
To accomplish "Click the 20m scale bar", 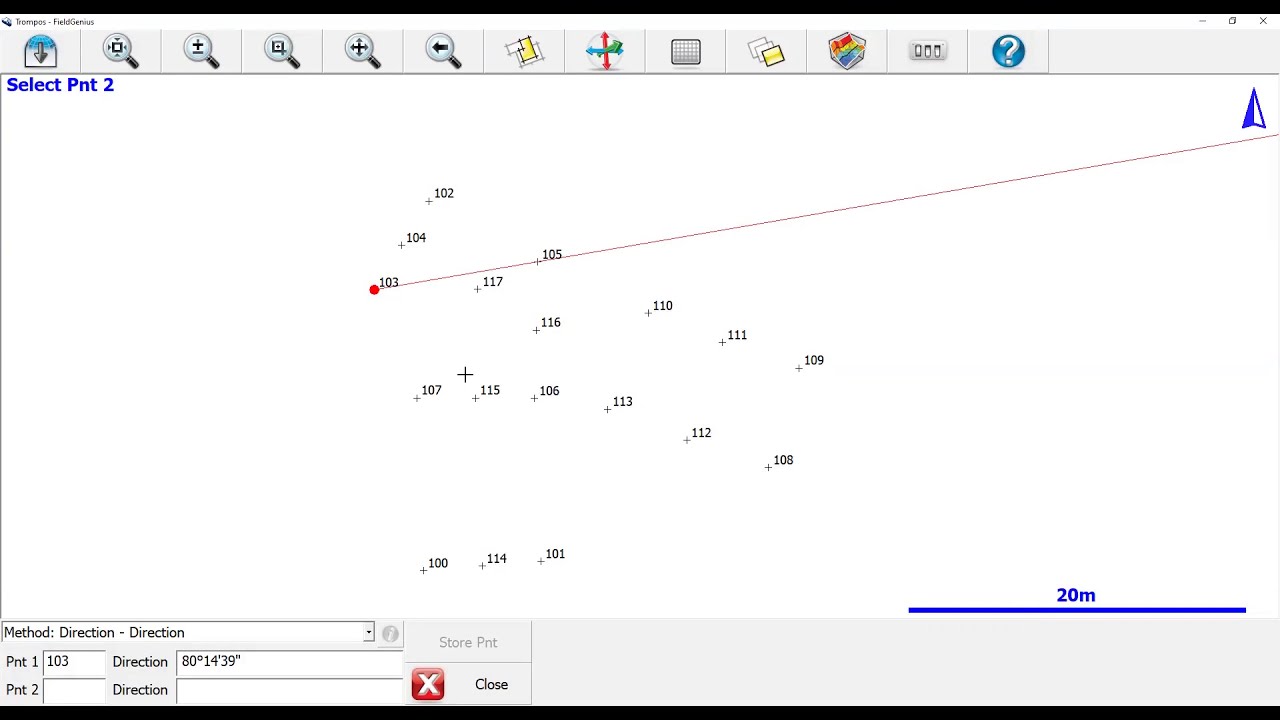I will pyautogui.click(x=1077, y=609).
